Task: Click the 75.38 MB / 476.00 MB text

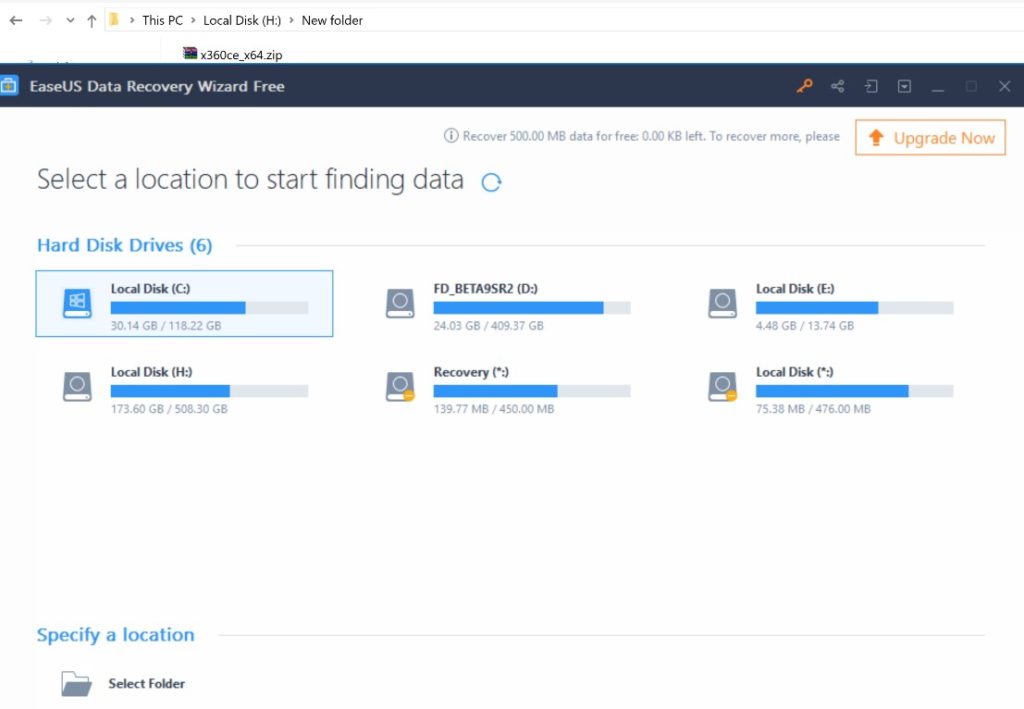Action: coord(813,409)
